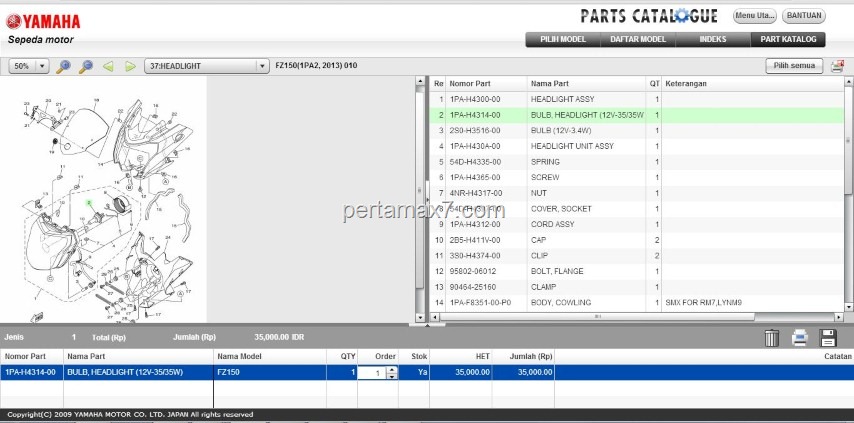
Task: Open the Menu Utama button
Action: click(x=754, y=16)
